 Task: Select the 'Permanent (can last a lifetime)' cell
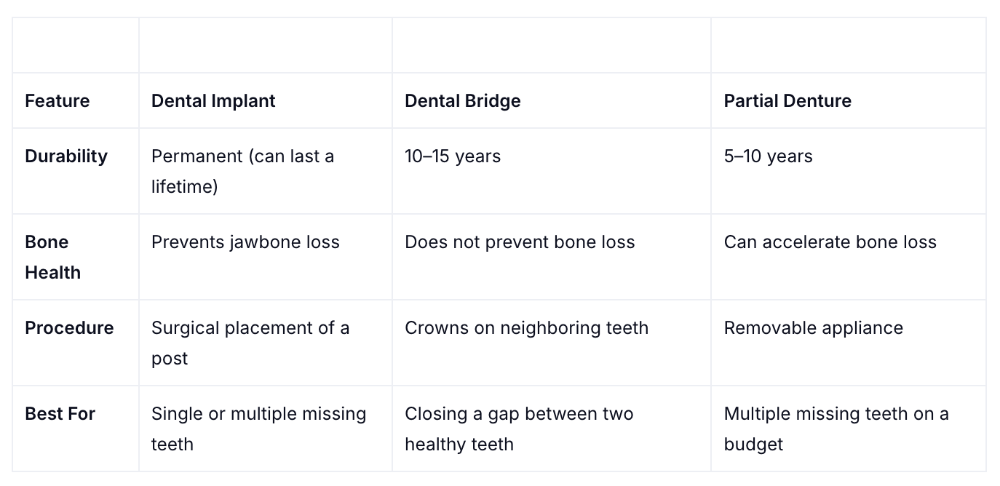point(243,171)
